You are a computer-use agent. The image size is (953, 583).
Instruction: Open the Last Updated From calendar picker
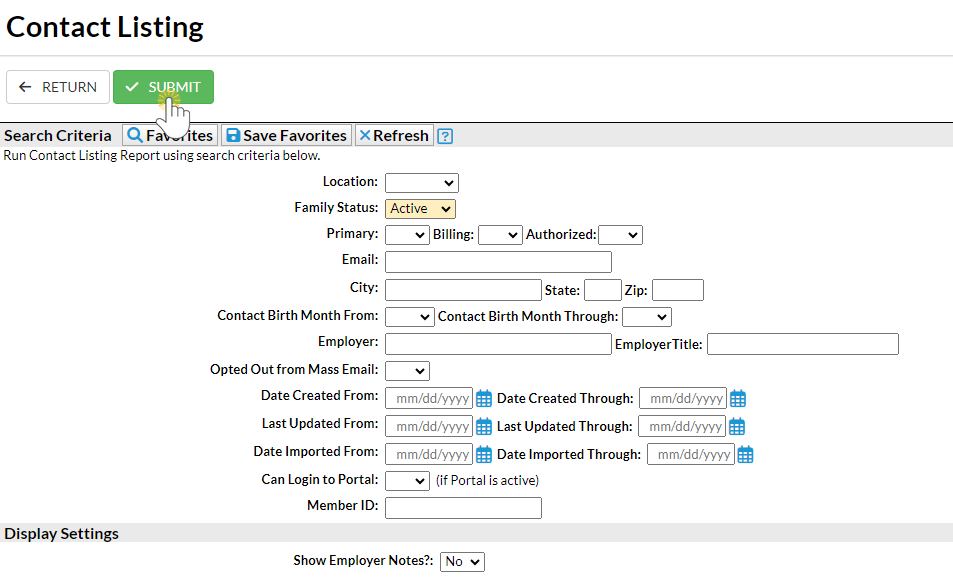click(x=484, y=427)
